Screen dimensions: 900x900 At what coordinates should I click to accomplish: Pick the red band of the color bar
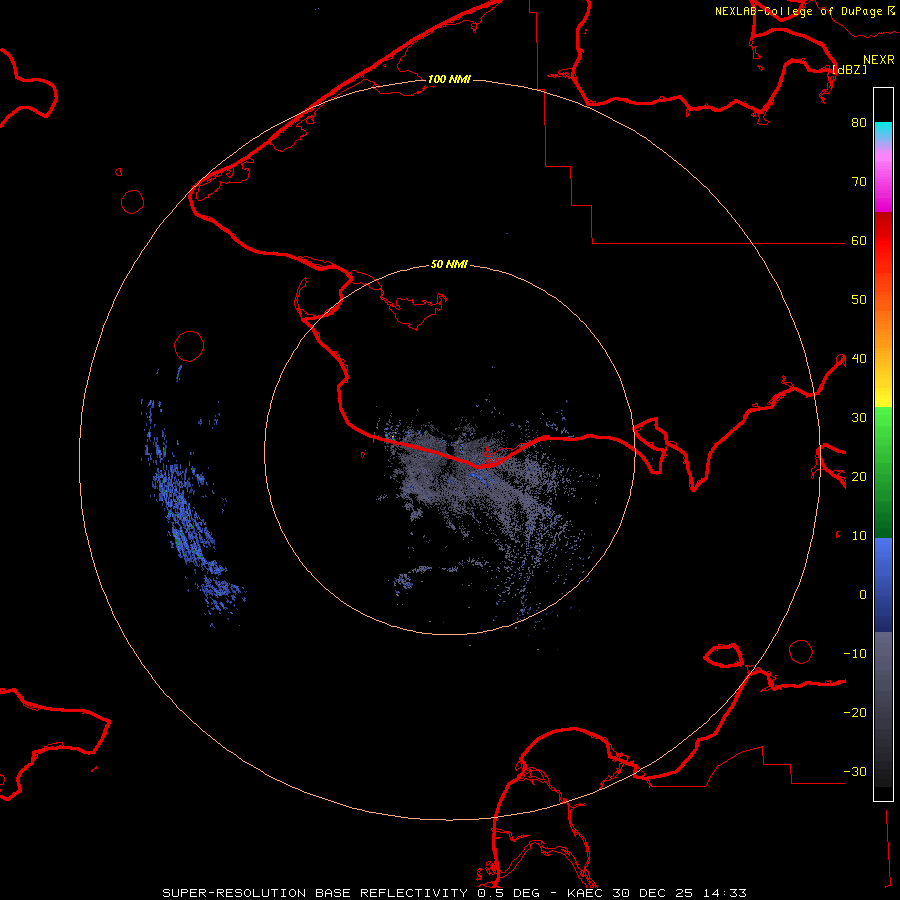[x=883, y=241]
